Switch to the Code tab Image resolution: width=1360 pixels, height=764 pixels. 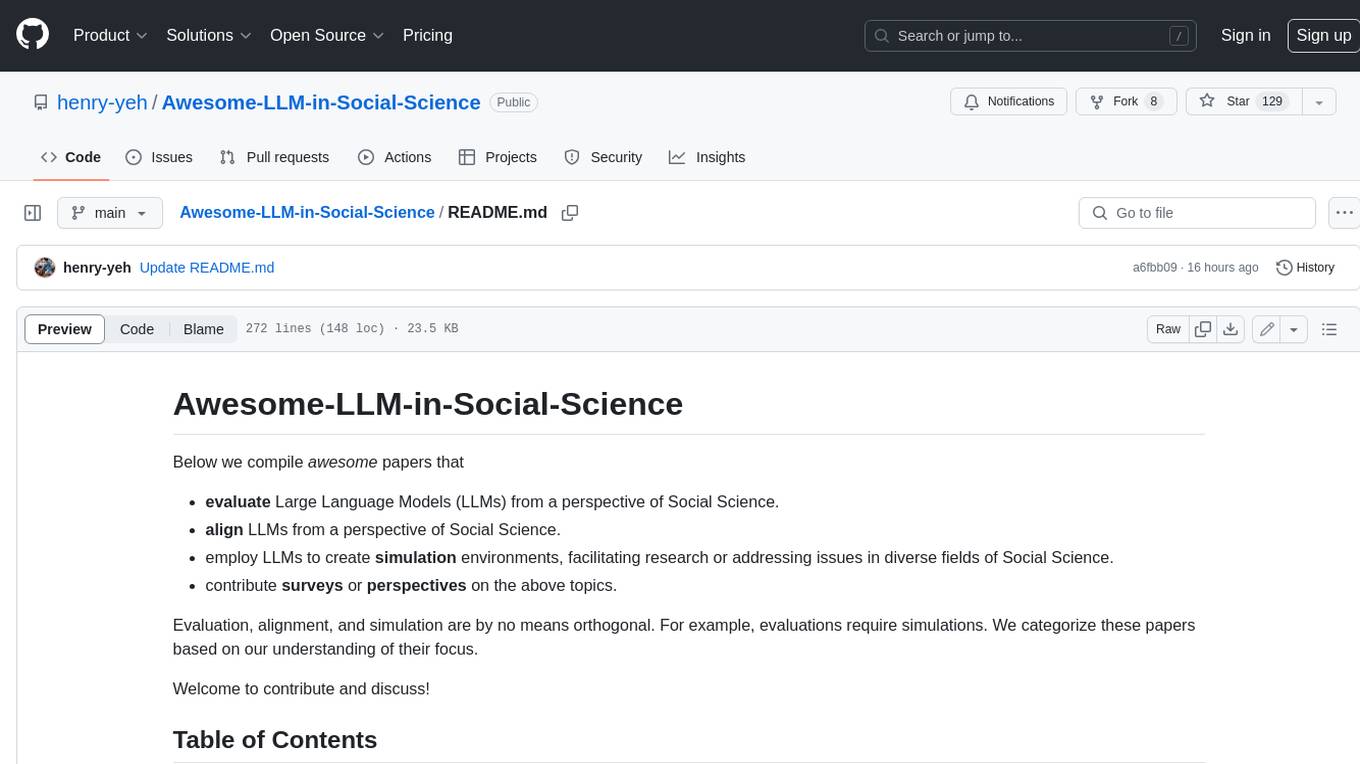click(x=70, y=157)
